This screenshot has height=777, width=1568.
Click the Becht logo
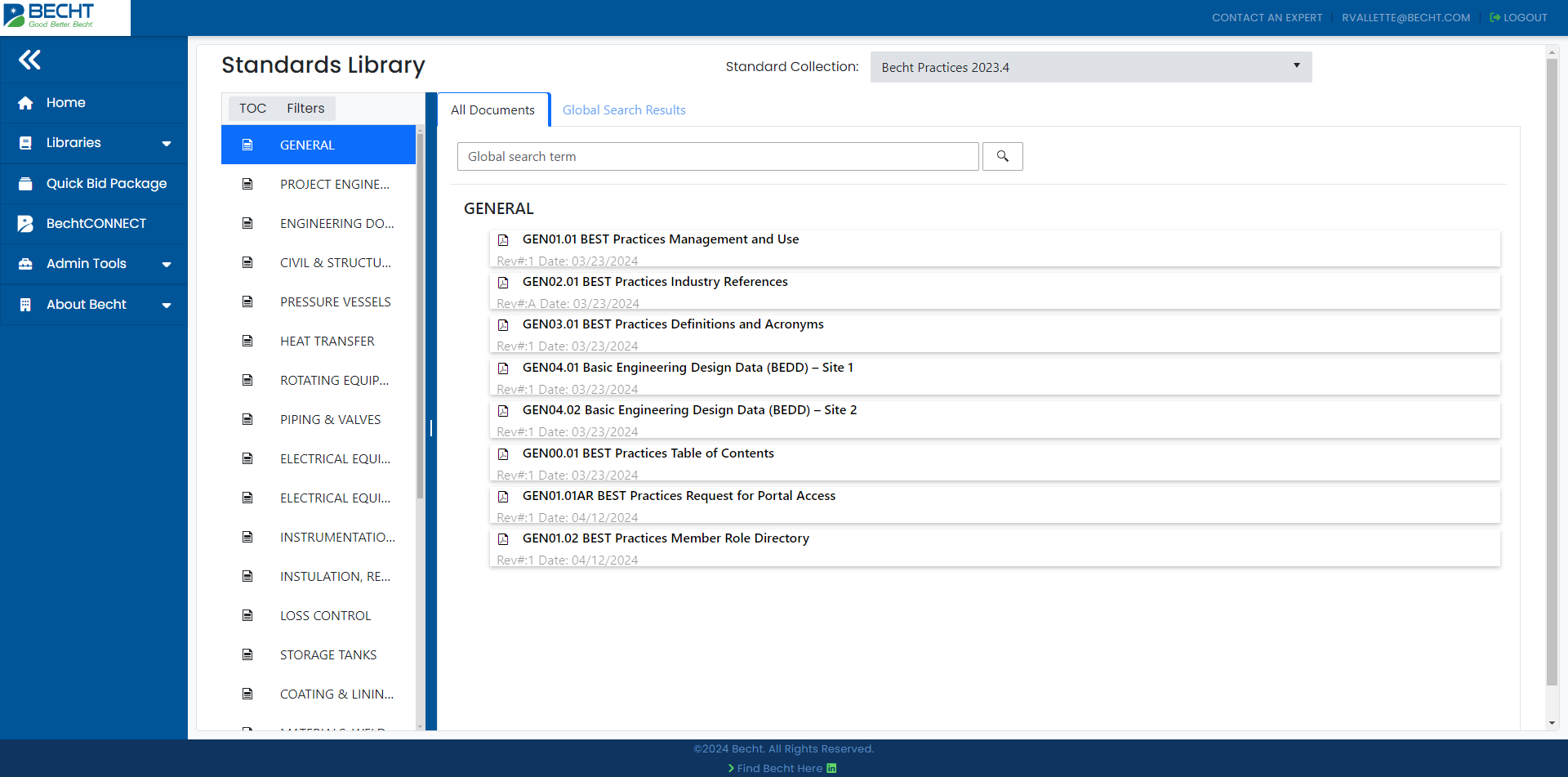[51, 16]
